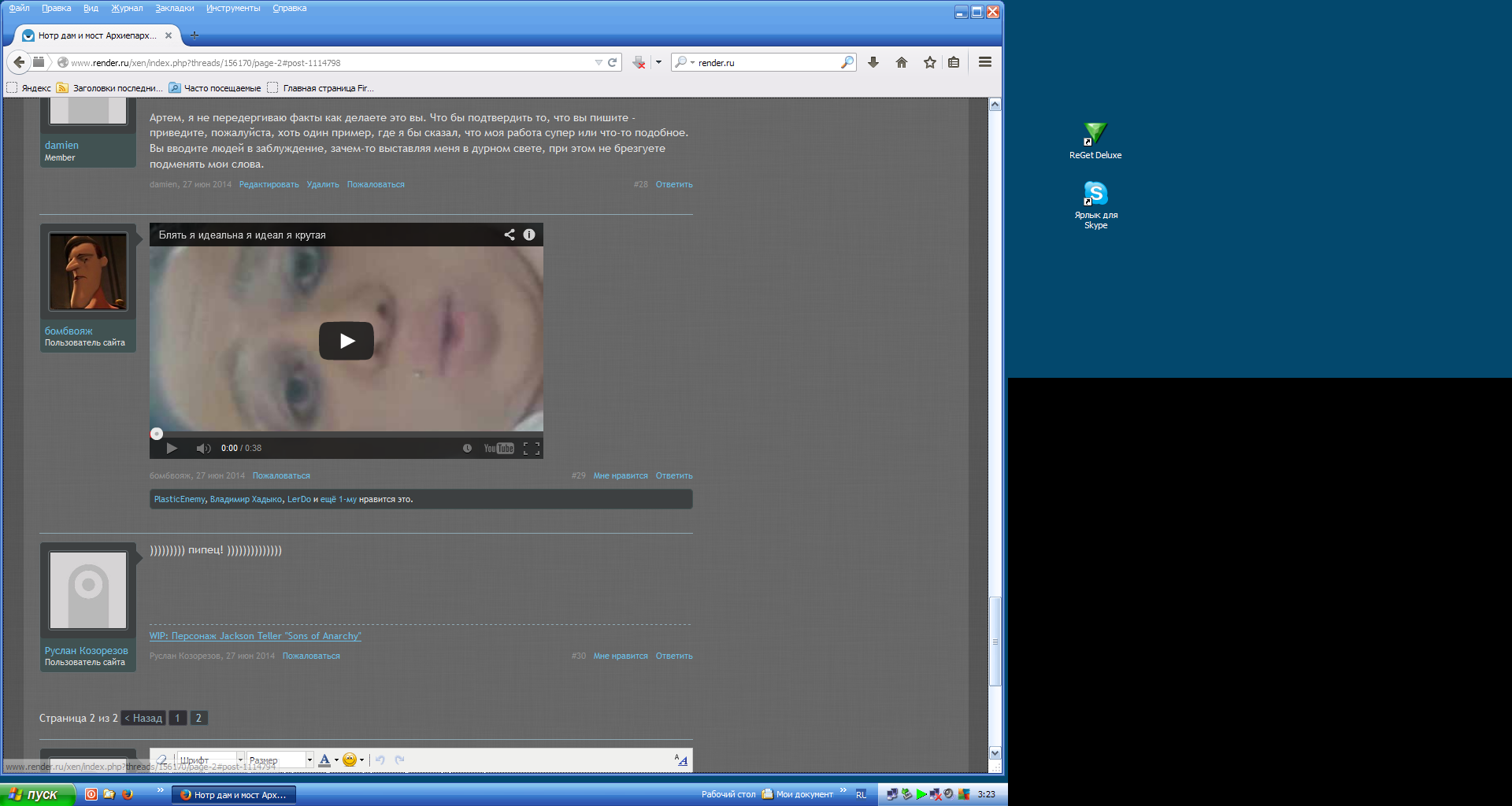
Task: Click the Мне нравится link on post #29
Action: click(621, 475)
